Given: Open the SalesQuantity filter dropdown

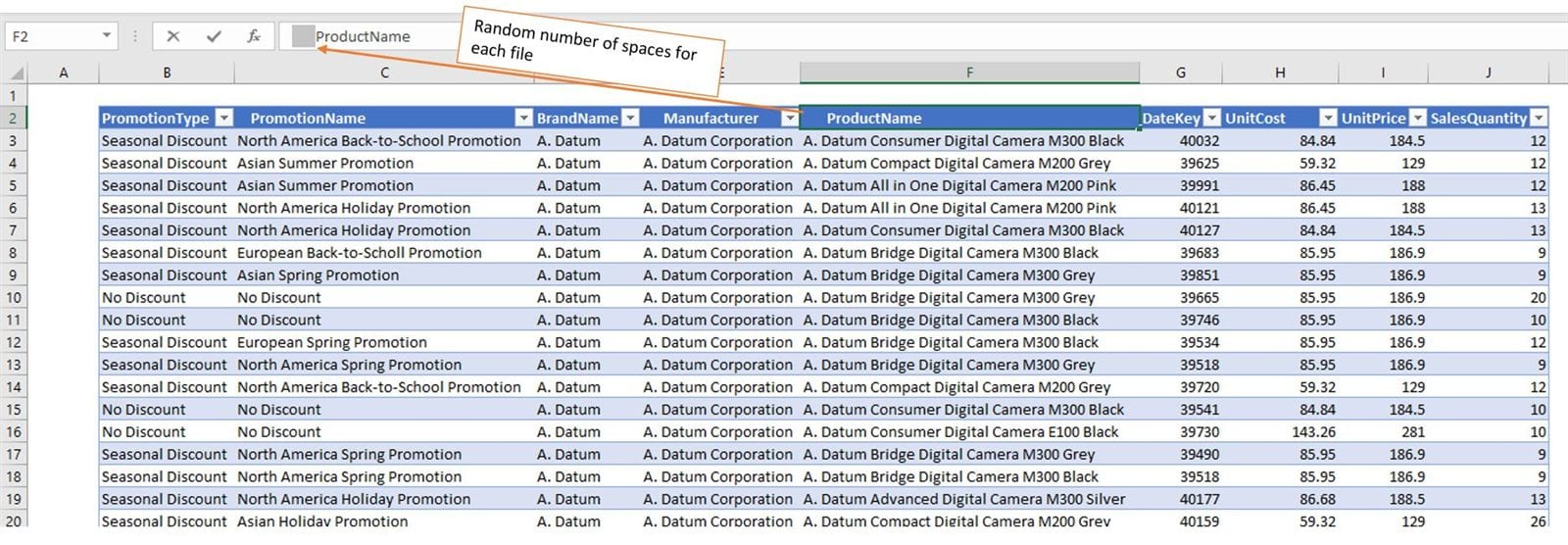Looking at the screenshot, I should pos(1539,118).
